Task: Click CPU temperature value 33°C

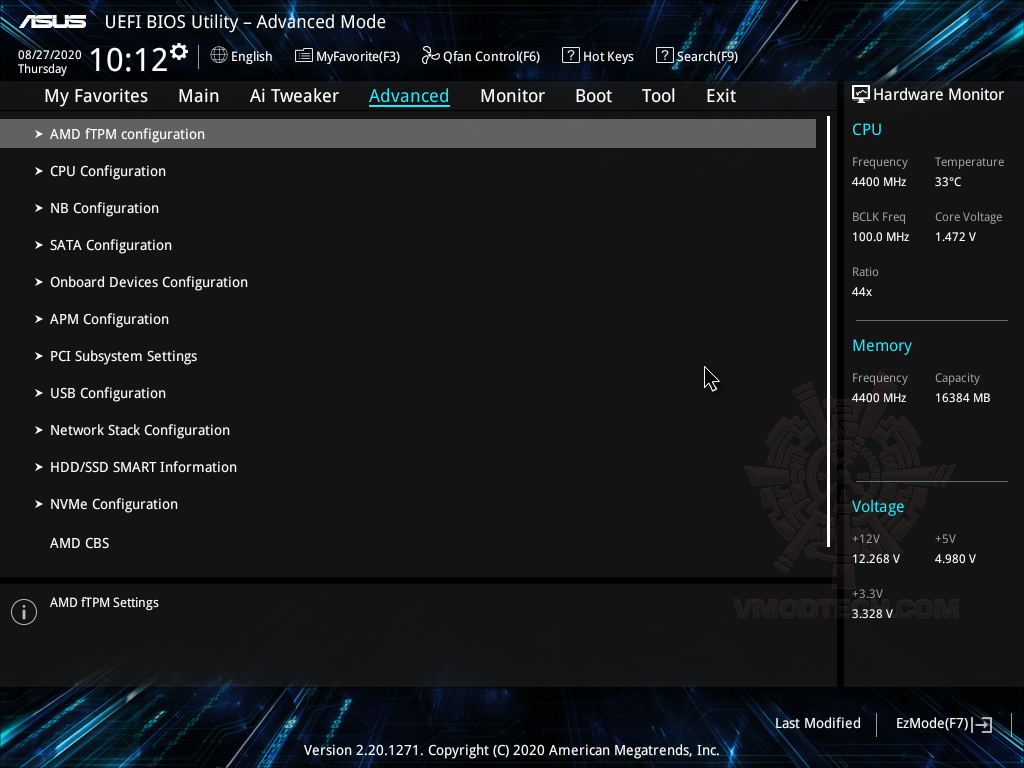Action: pos(948,182)
